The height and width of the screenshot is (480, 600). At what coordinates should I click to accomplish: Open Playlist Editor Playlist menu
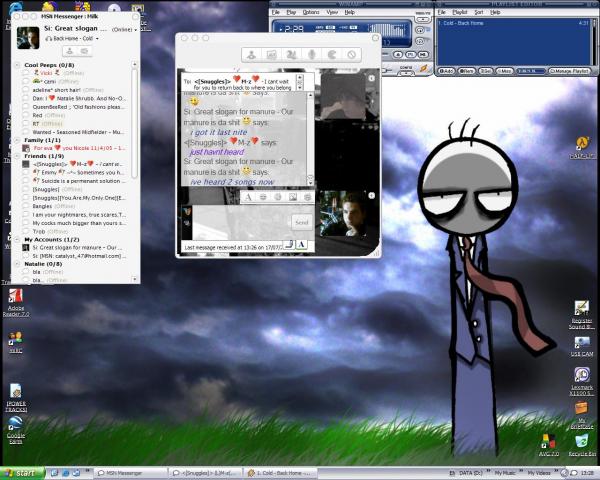(460, 12)
